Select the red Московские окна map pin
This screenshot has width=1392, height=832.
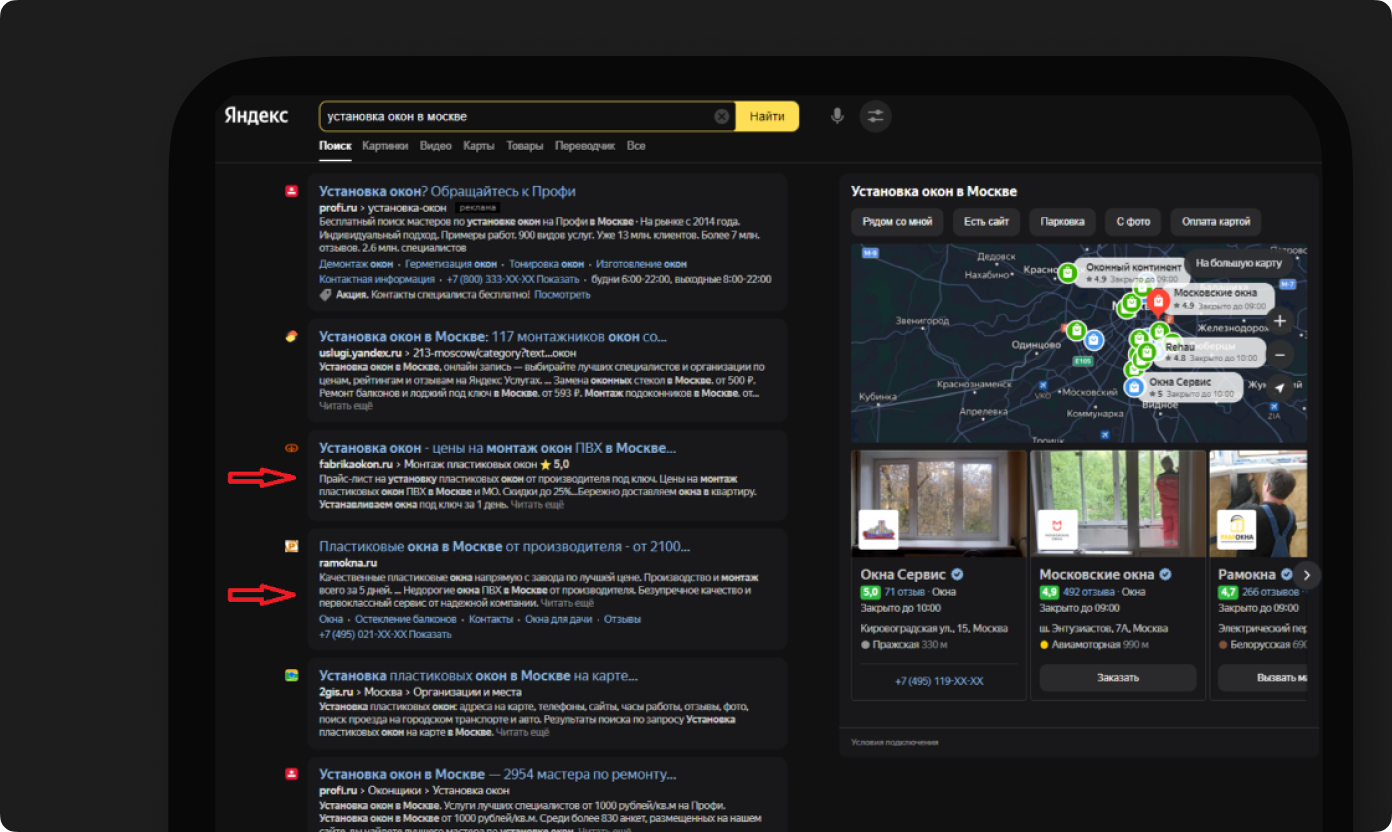[1158, 301]
